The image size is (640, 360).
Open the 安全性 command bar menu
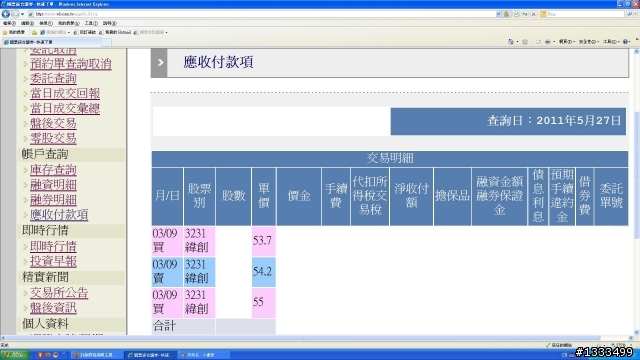[589, 42]
